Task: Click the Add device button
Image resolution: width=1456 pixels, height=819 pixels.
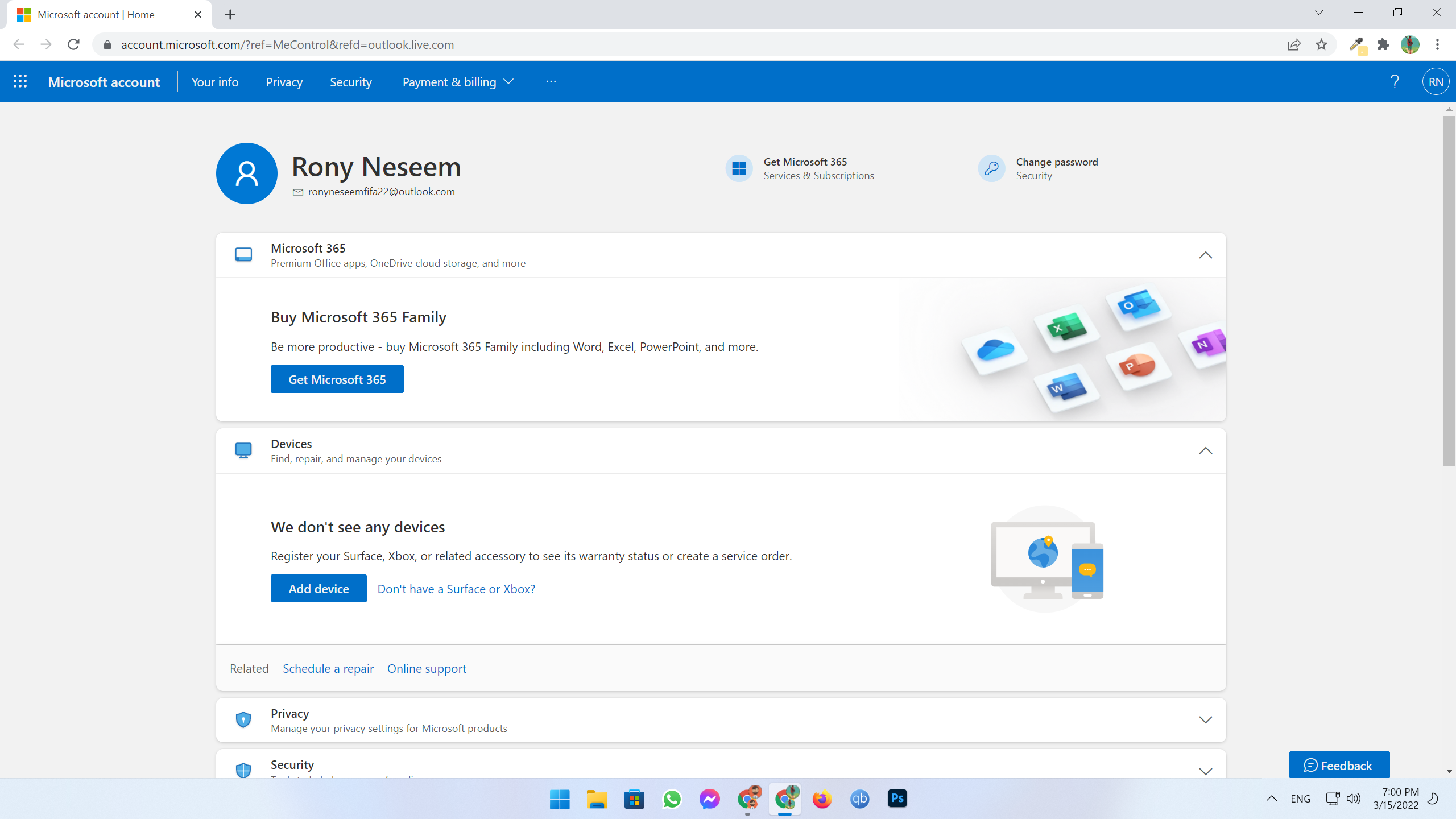Action: pyautogui.click(x=318, y=589)
